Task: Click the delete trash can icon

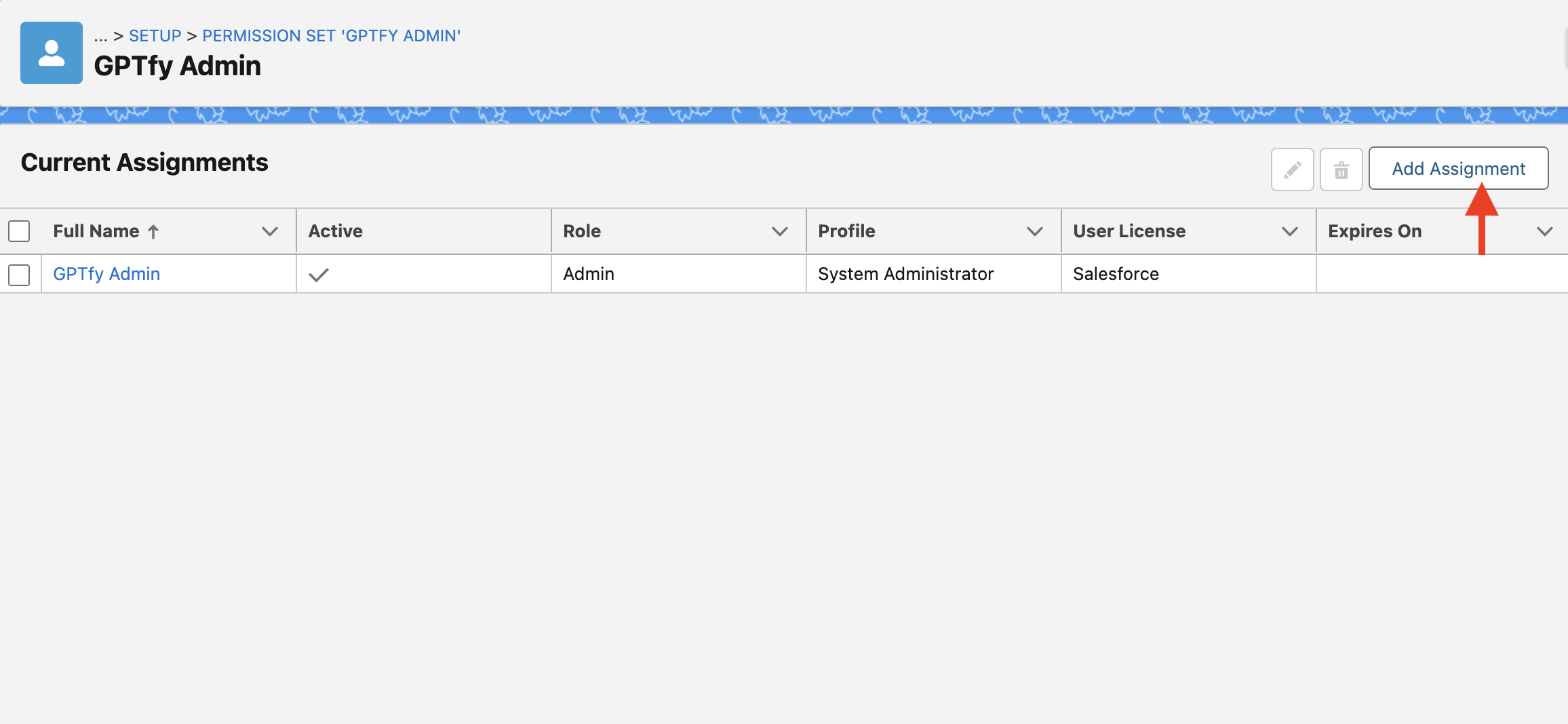Action: 1341,169
